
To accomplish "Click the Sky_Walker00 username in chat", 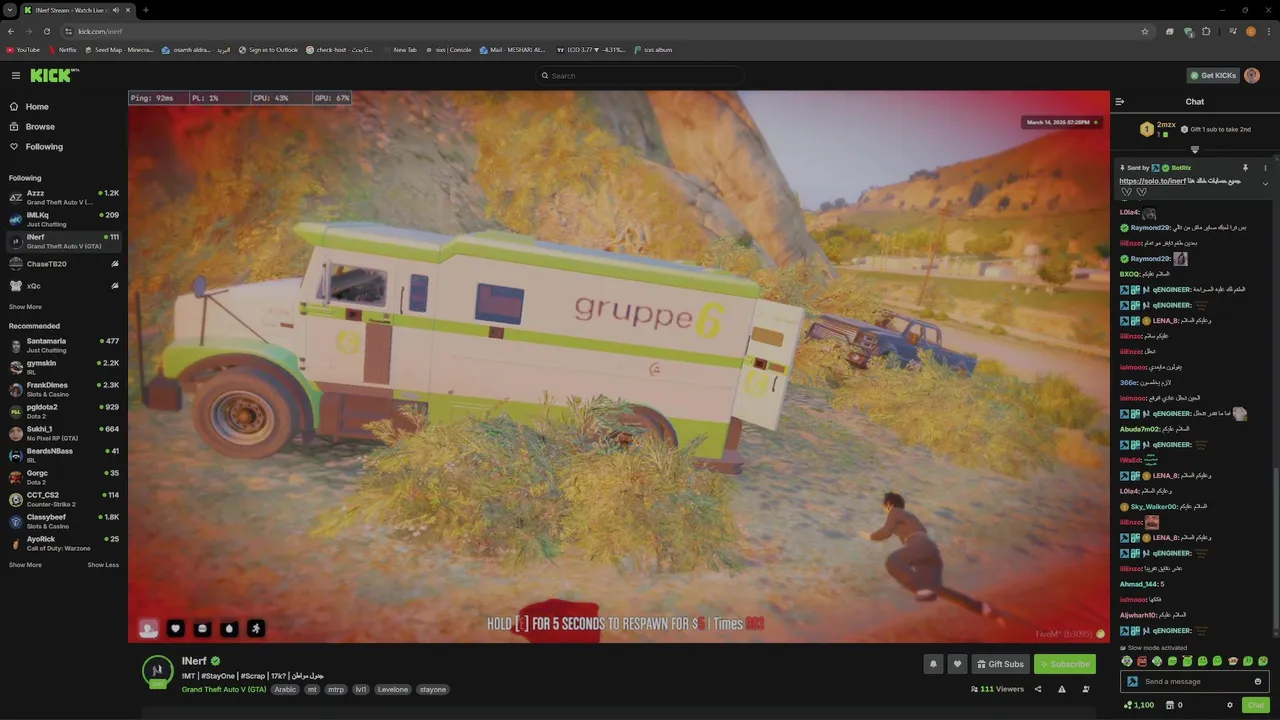I will pyautogui.click(x=1154, y=507).
